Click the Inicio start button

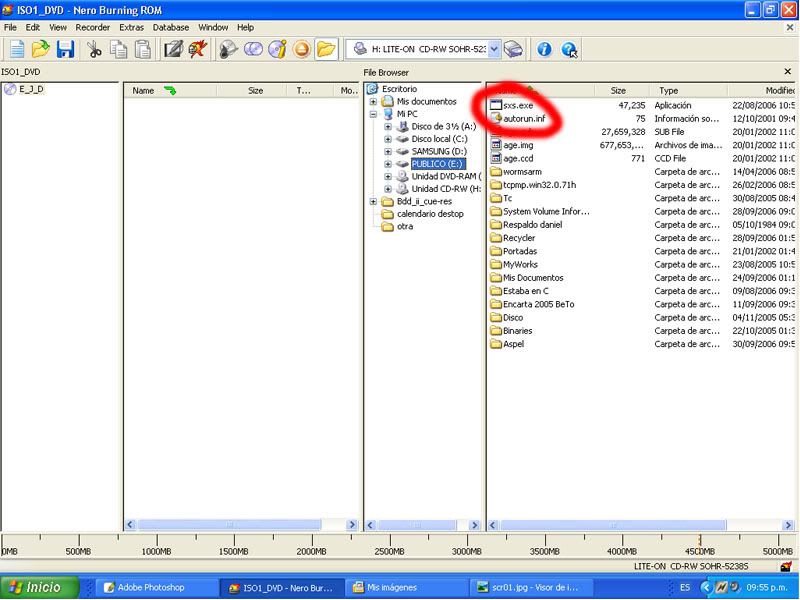[40, 587]
